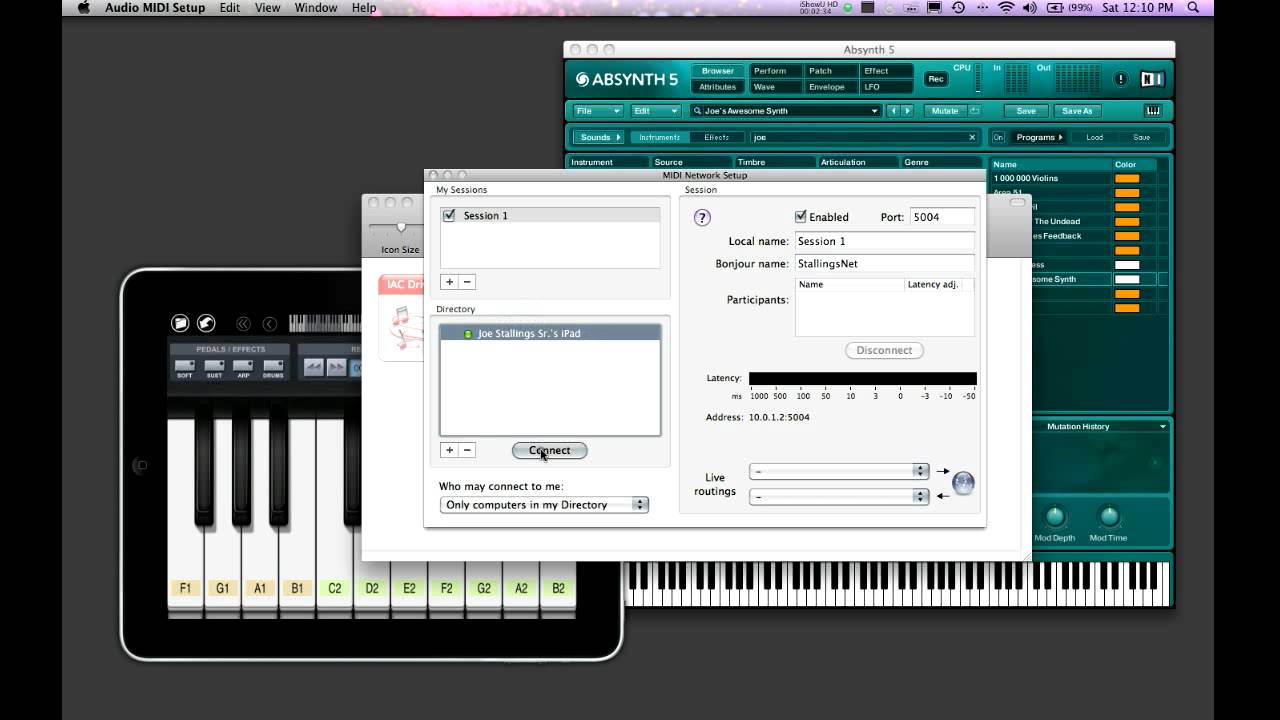Toggle the Session 1 checkbox

pyautogui.click(x=449, y=215)
